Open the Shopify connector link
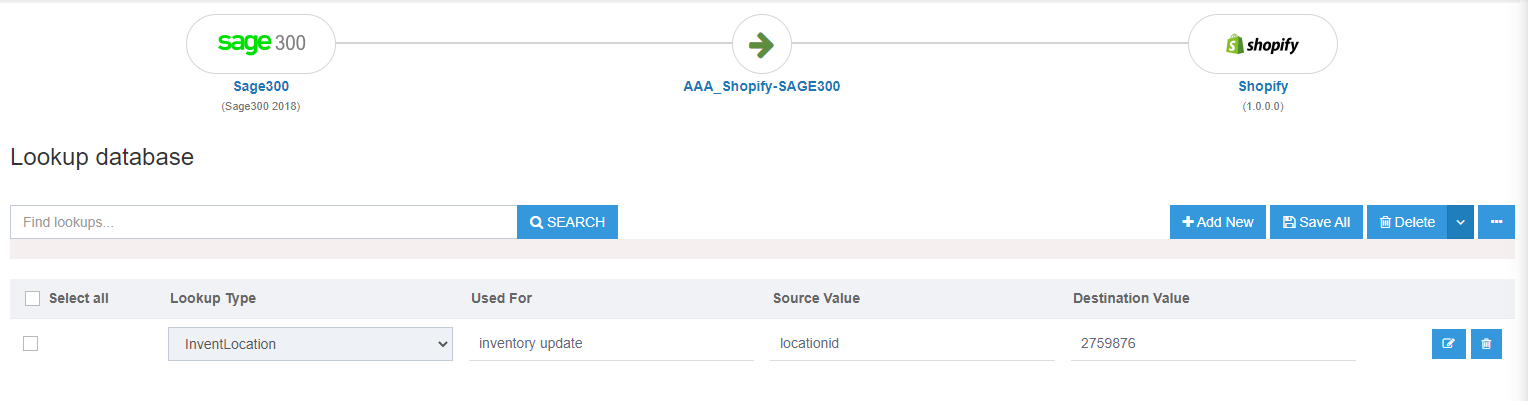1528x401 pixels. (x=1263, y=87)
